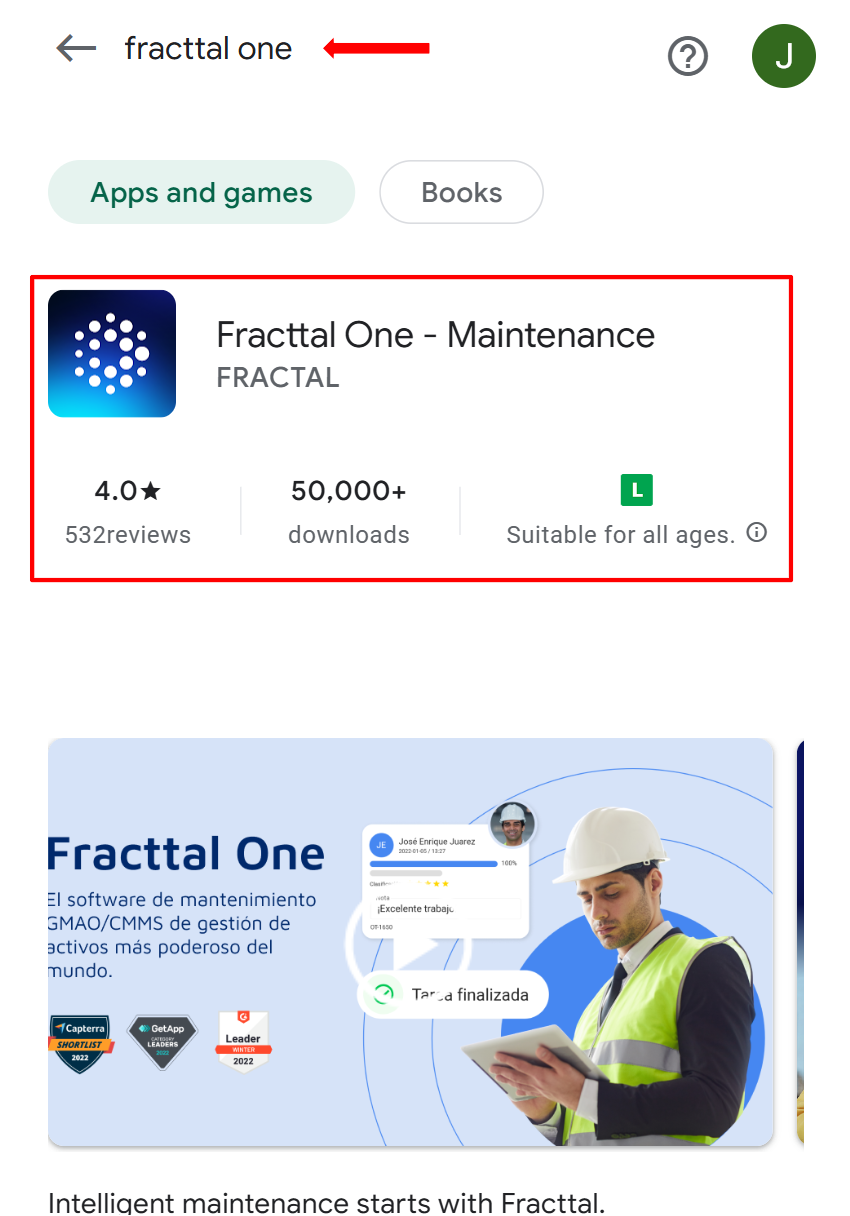This screenshot has width=850, height=1216.
Task: Click the Suitable for all ages text
Action: (620, 535)
